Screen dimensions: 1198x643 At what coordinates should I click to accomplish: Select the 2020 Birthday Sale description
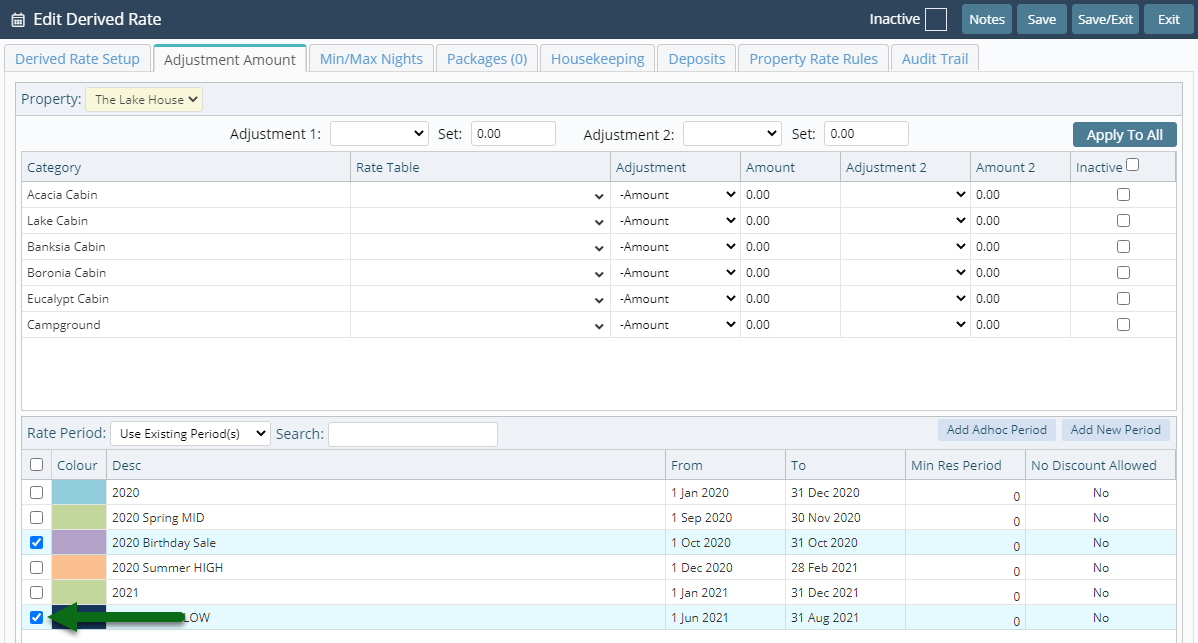[164, 543]
